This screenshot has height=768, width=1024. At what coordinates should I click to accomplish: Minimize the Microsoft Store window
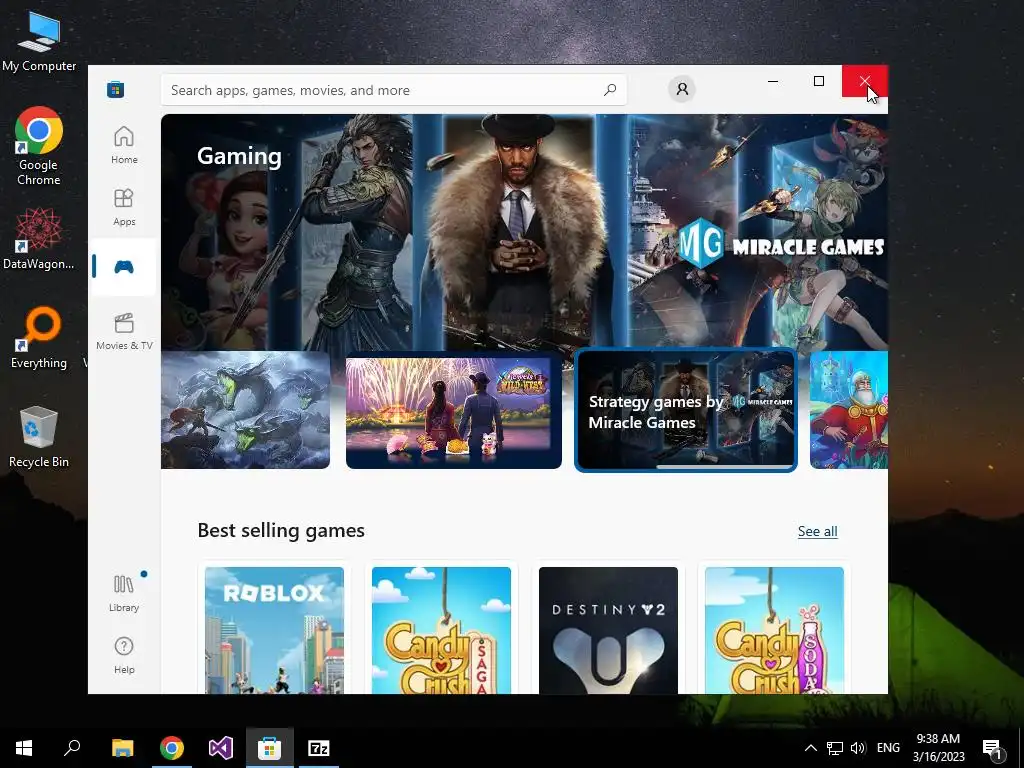coord(773,81)
